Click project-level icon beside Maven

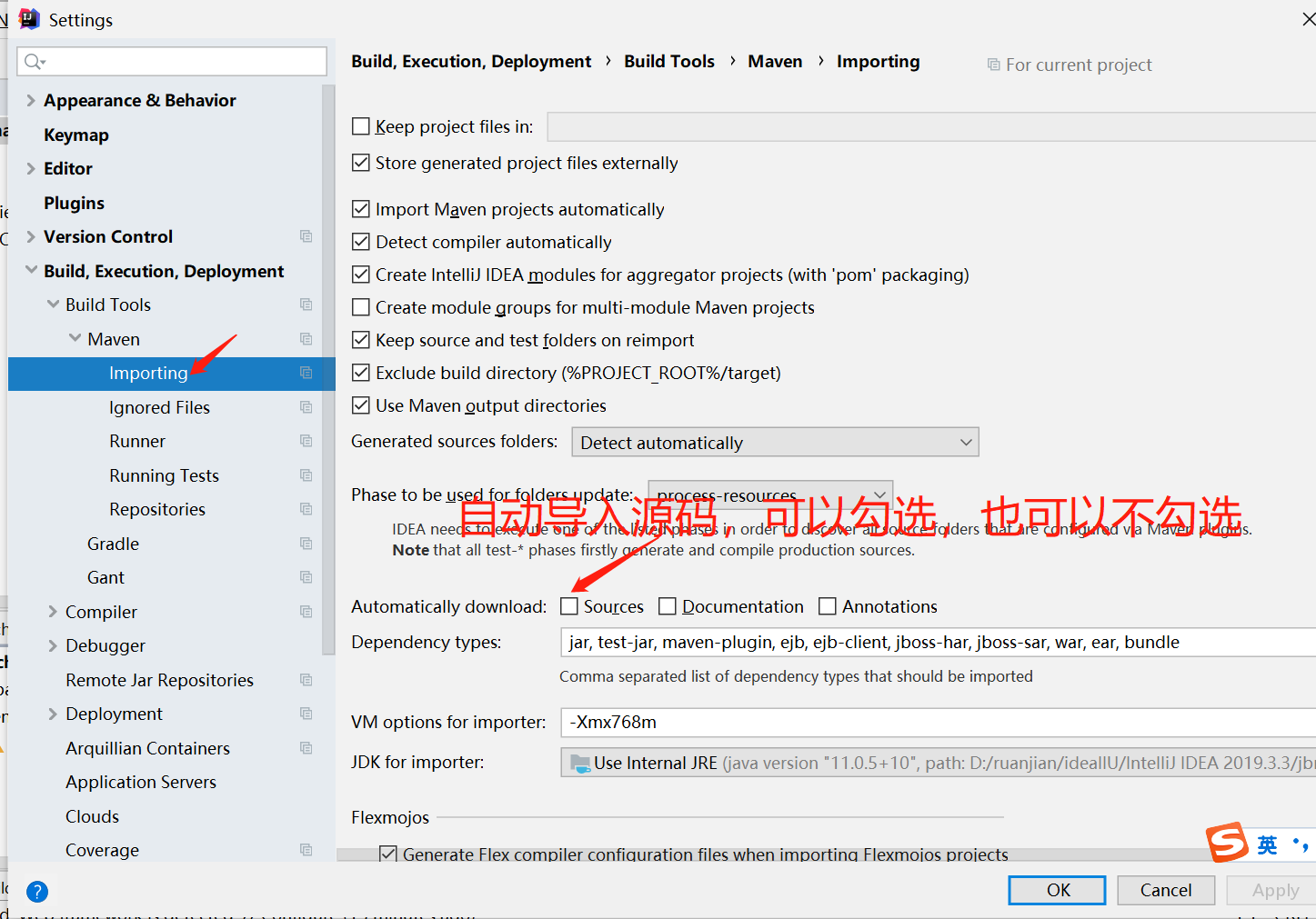click(x=306, y=339)
